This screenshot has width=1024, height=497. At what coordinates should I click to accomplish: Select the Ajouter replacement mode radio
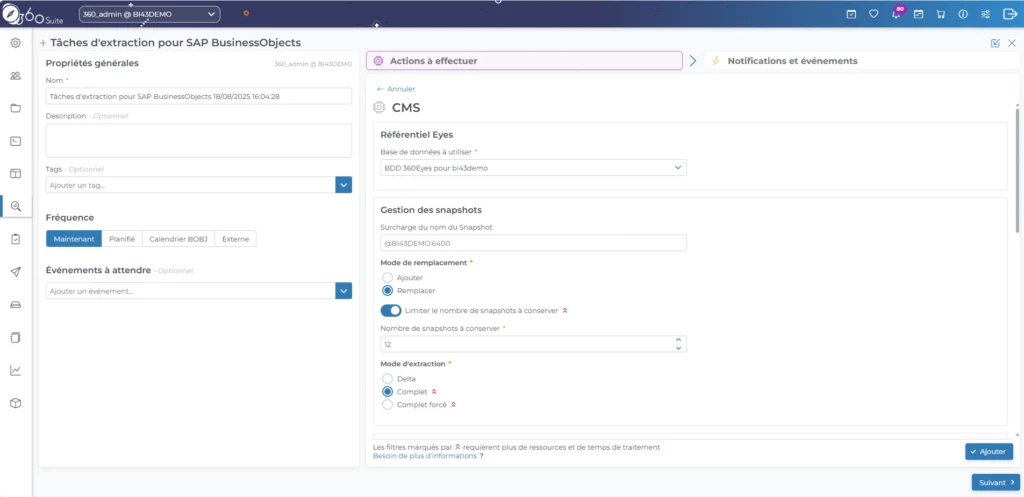click(x=388, y=276)
